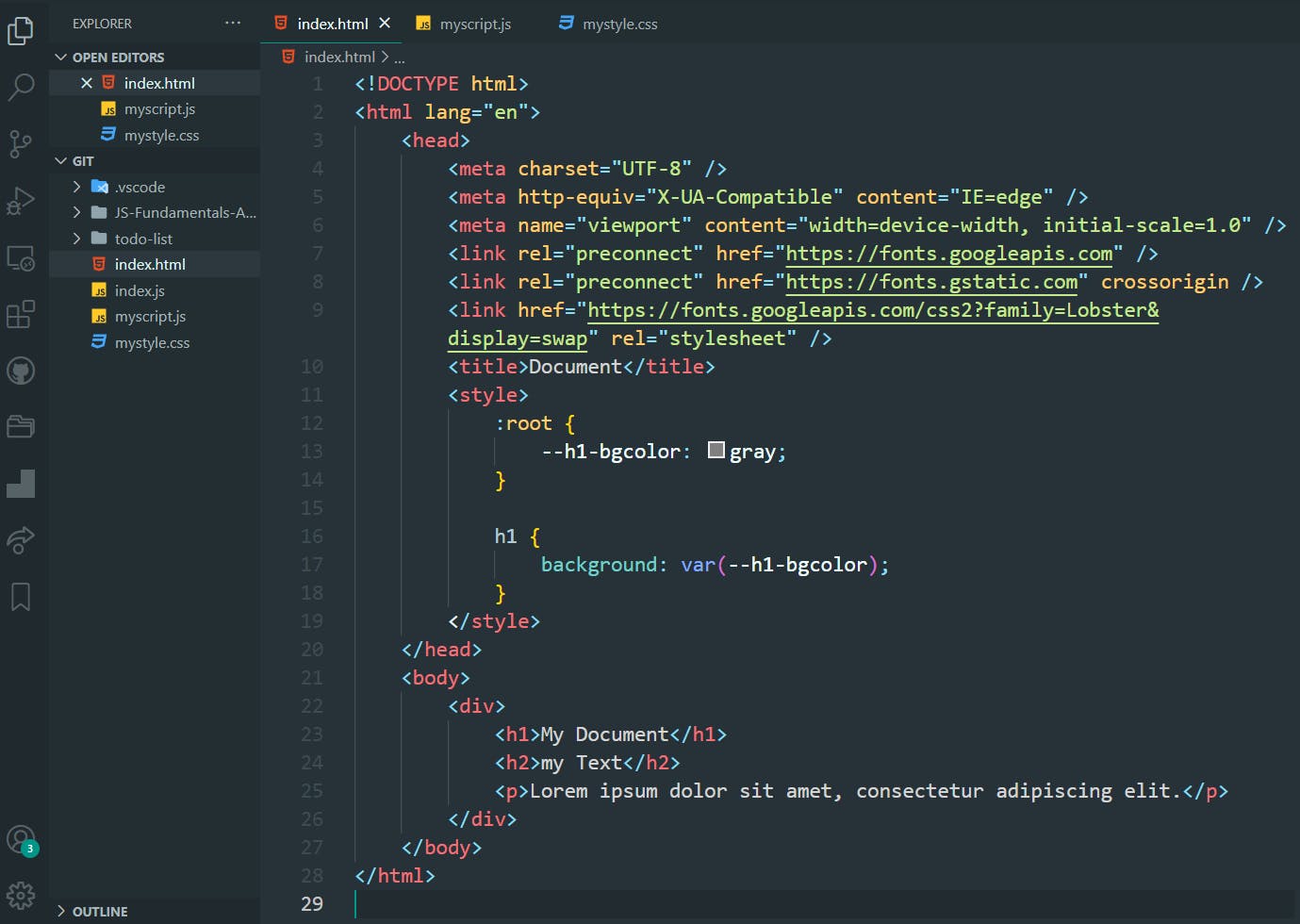1300x924 pixels.
Task: Open the Project Manager folder icon
Action: click(x=20, y=426)
